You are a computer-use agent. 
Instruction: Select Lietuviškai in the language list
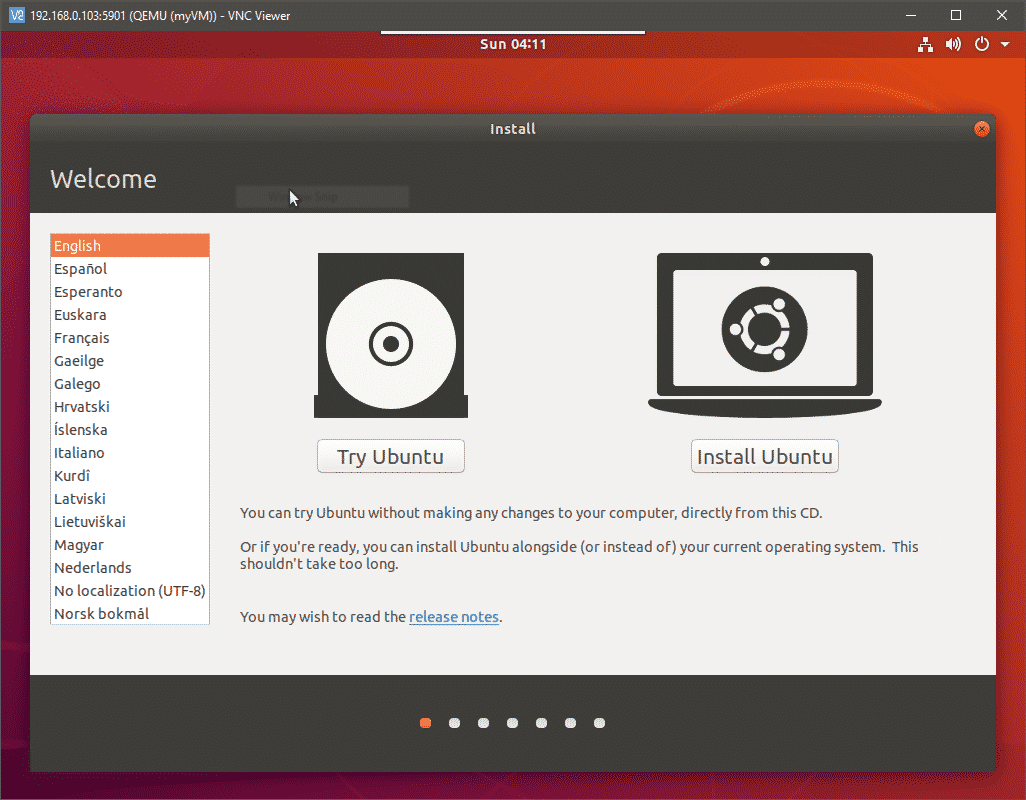130,522
